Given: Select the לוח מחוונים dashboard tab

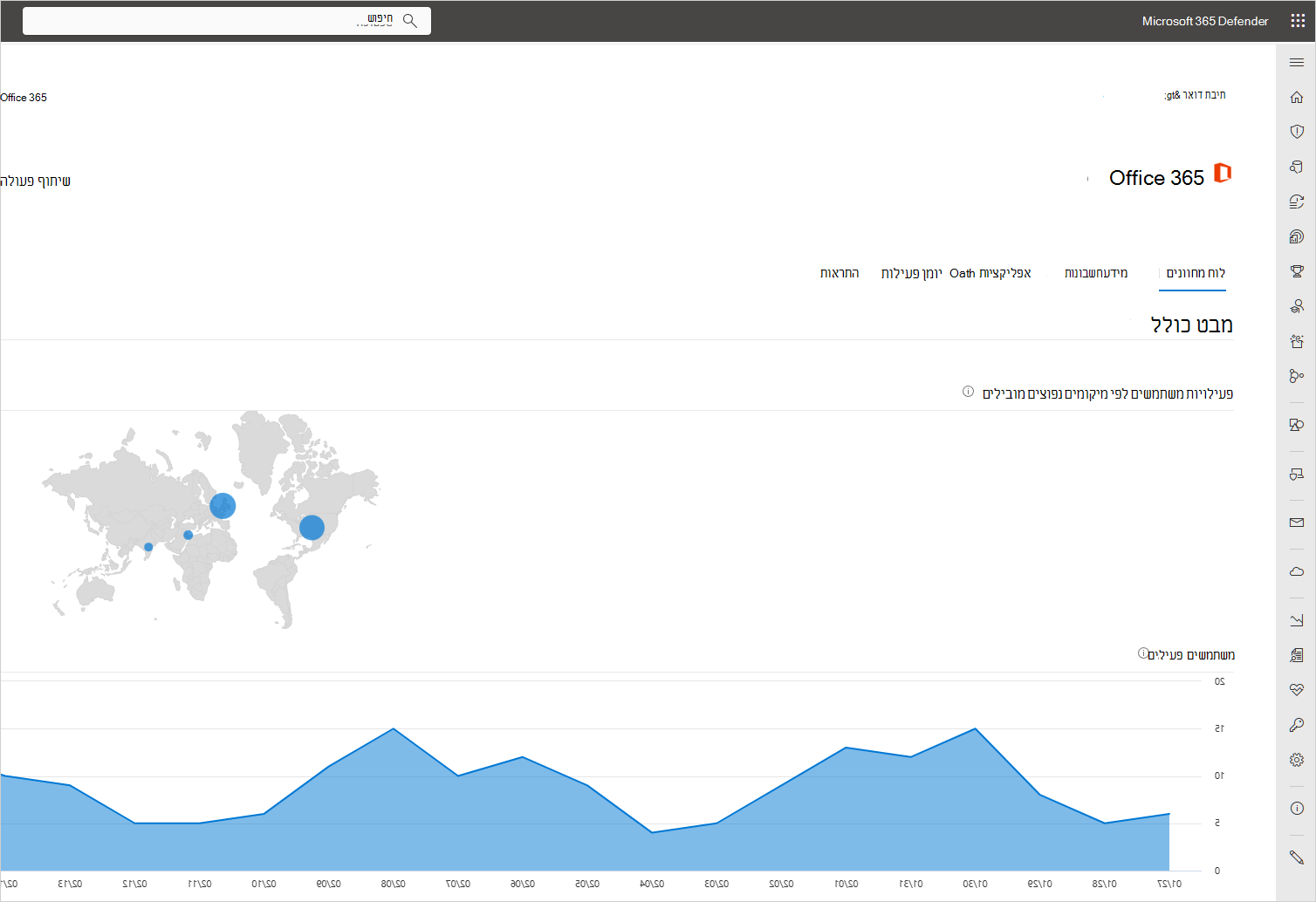Looking at the screenshot, I should click(1196, 273).
